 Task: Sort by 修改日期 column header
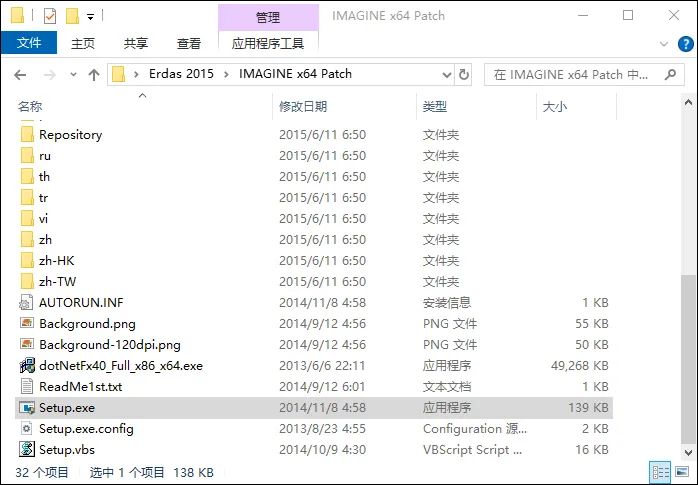(x=303, y=107)
